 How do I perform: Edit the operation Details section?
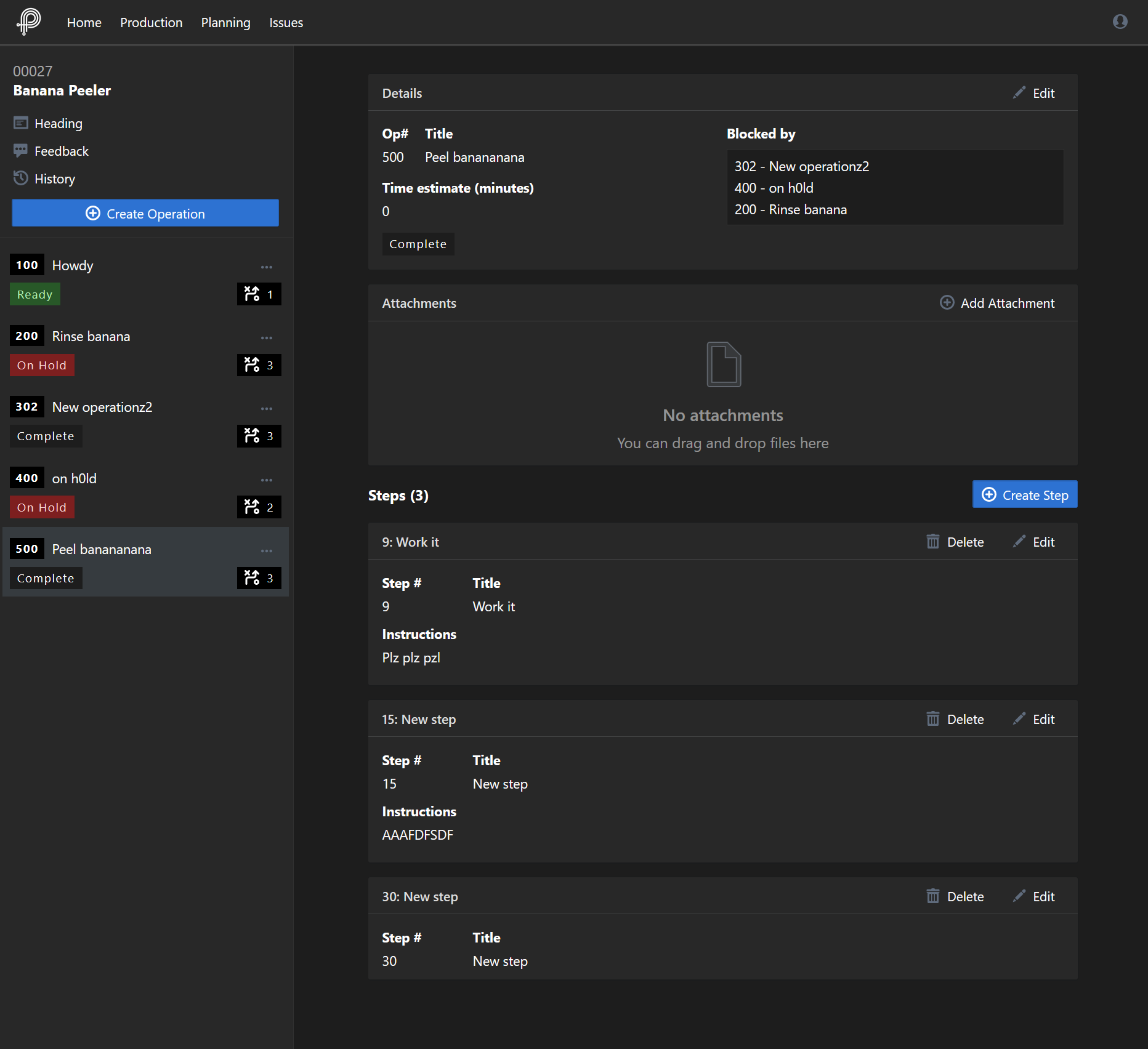click(1034, 94)
